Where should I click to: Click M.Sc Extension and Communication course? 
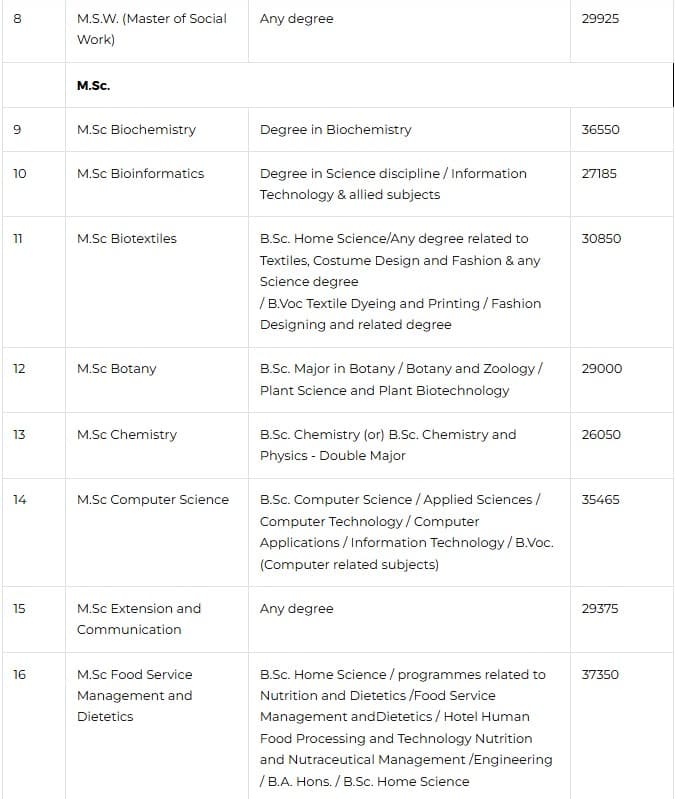(x=139, y=619)
